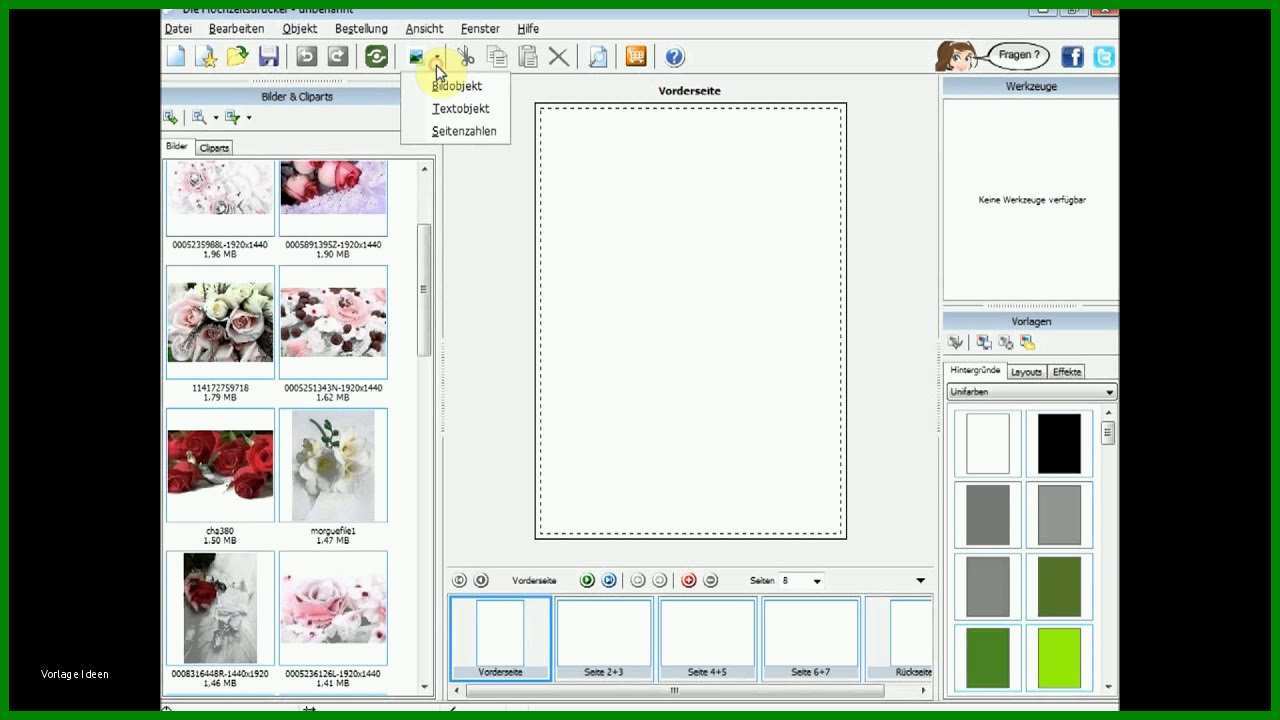Open the preview magnifier page icon
The height and width of the screenshot is (720, 1280).
598,57
